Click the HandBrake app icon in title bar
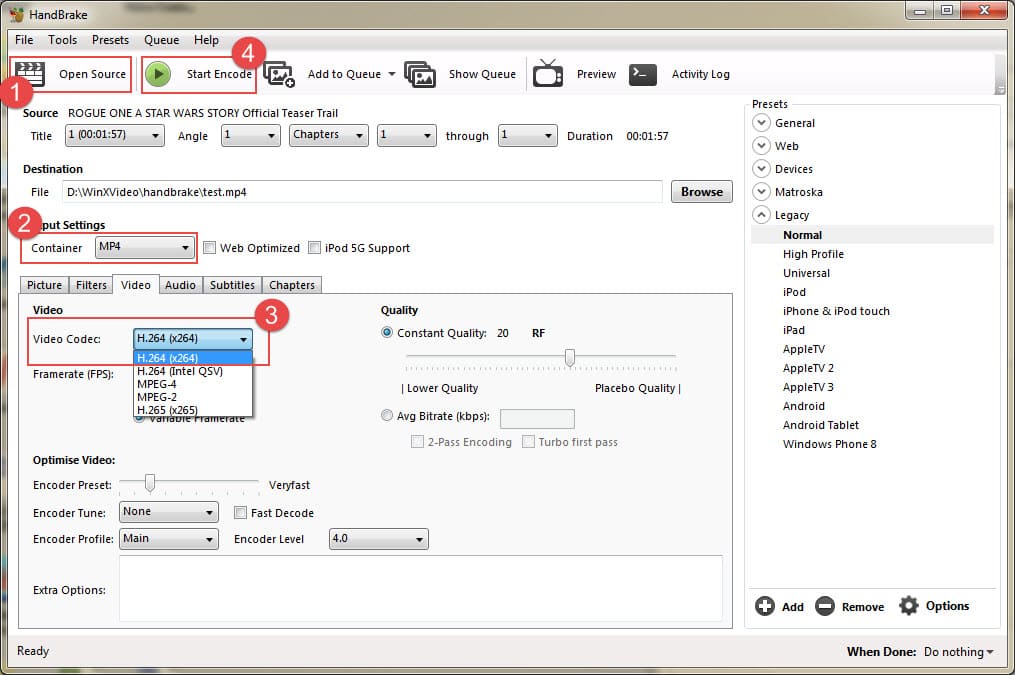The width and height of the screenshot is (1015, 675). [x=17, y=14]
